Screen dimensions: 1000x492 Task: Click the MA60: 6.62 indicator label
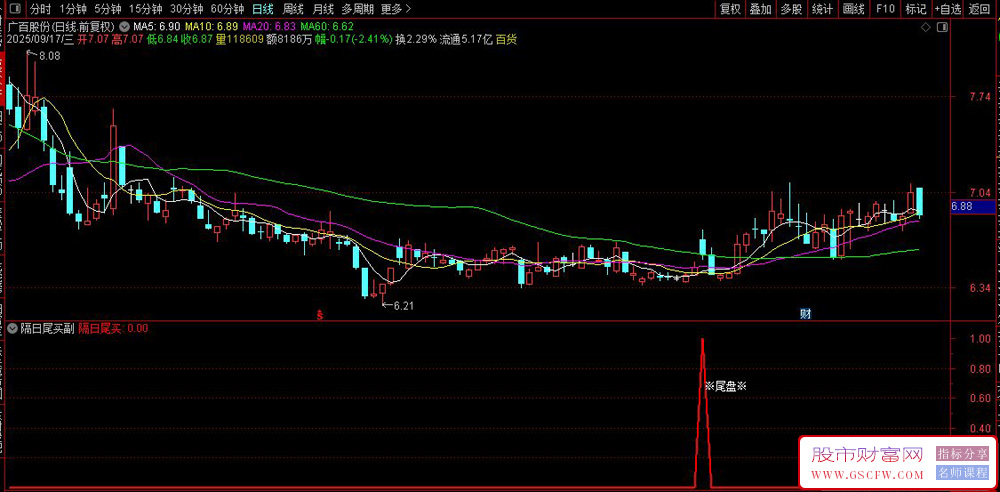[327, 27]
